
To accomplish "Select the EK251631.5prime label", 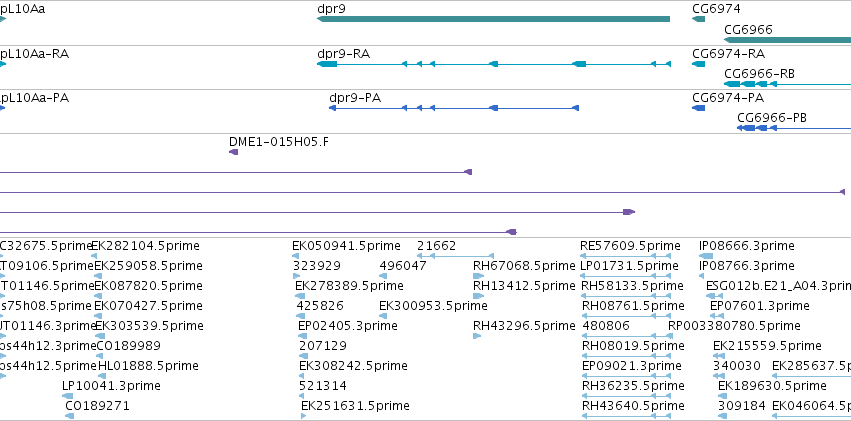I will (x=355, y=406).
